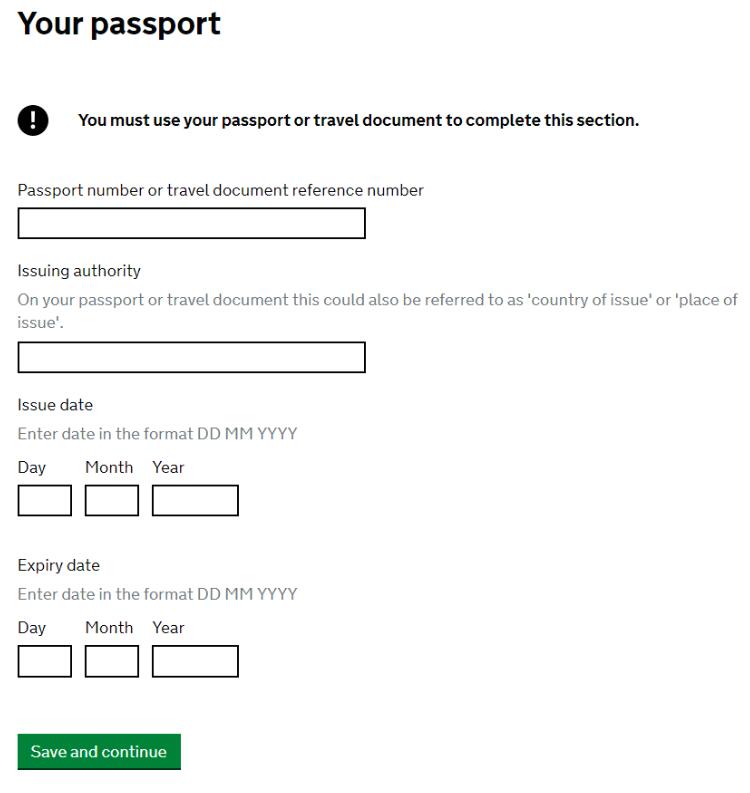Click the 'Expiry date' legend text
The width and height of the screenshot is (750, 793).
(59, 565)
